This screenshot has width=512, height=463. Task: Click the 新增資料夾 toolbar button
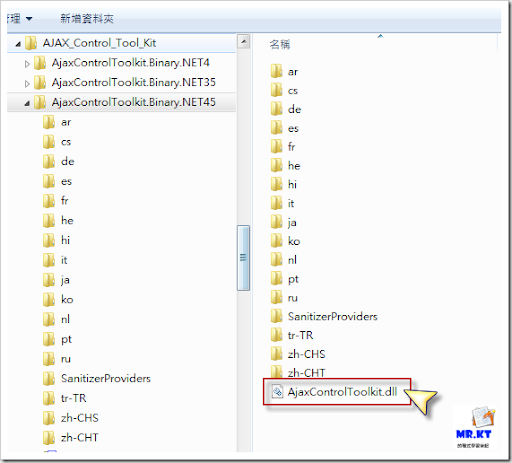(87, 18)
